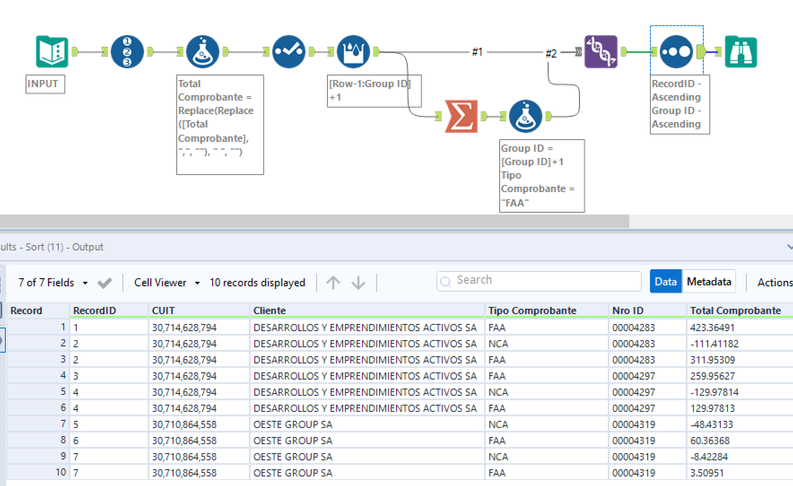The image size is (793, 486).
Task: Select the Total Comprobante Formula tool
Action: [x=202, y=52]
